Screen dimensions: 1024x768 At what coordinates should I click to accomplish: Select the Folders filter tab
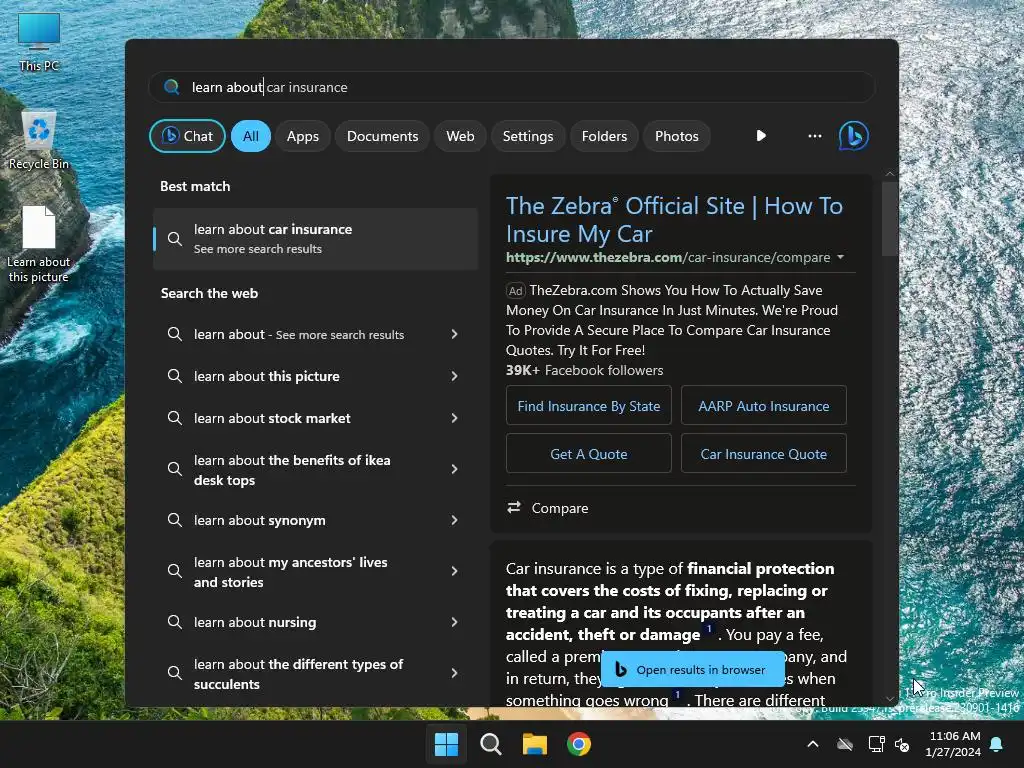[604, 136]
